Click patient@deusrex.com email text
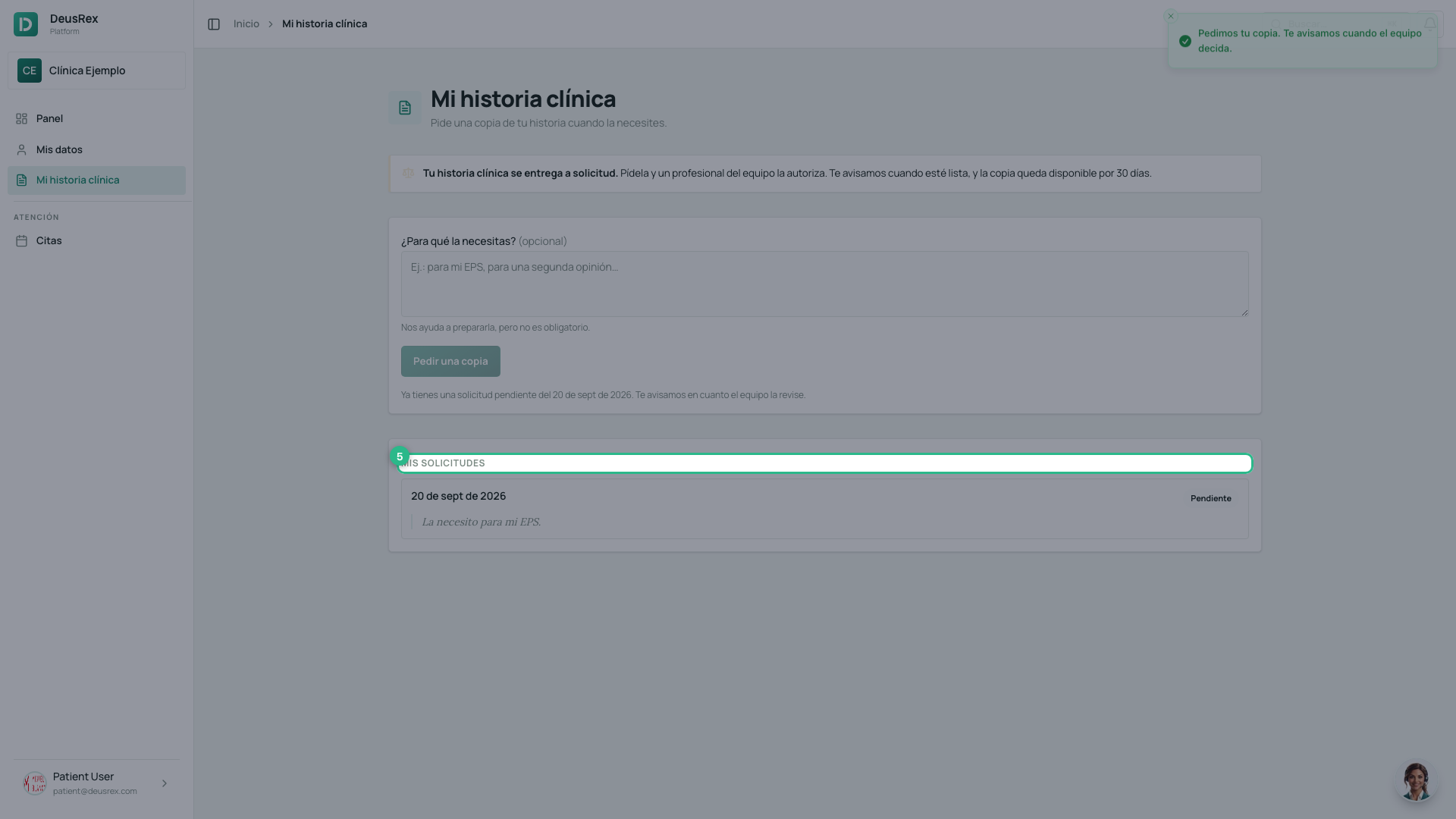This screenshot has width=1456, height=819. [x=95, y=791]
